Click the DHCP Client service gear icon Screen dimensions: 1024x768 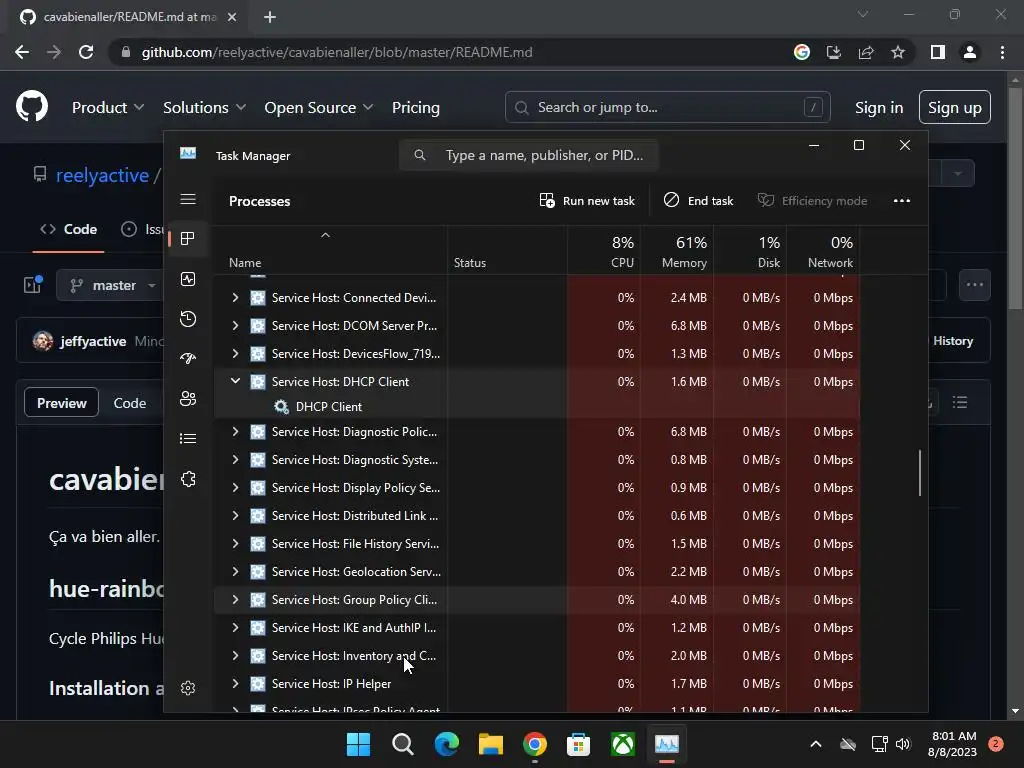tap(281, 407)
